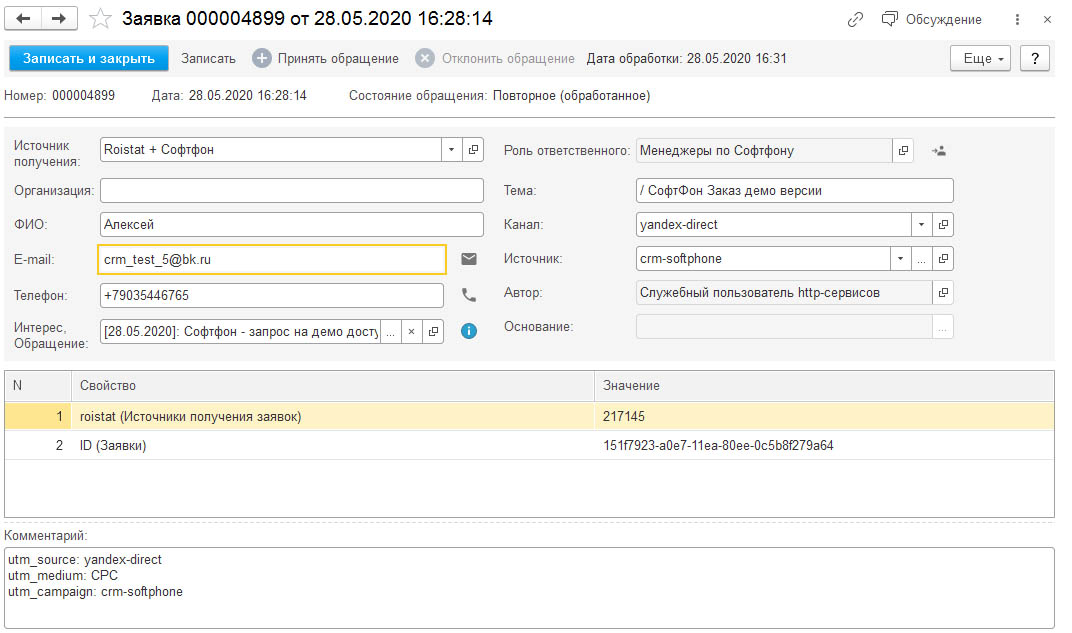Click the Записать и закрыть button
Viewport: 1072px width, 633px height.
tap(89, 59)
